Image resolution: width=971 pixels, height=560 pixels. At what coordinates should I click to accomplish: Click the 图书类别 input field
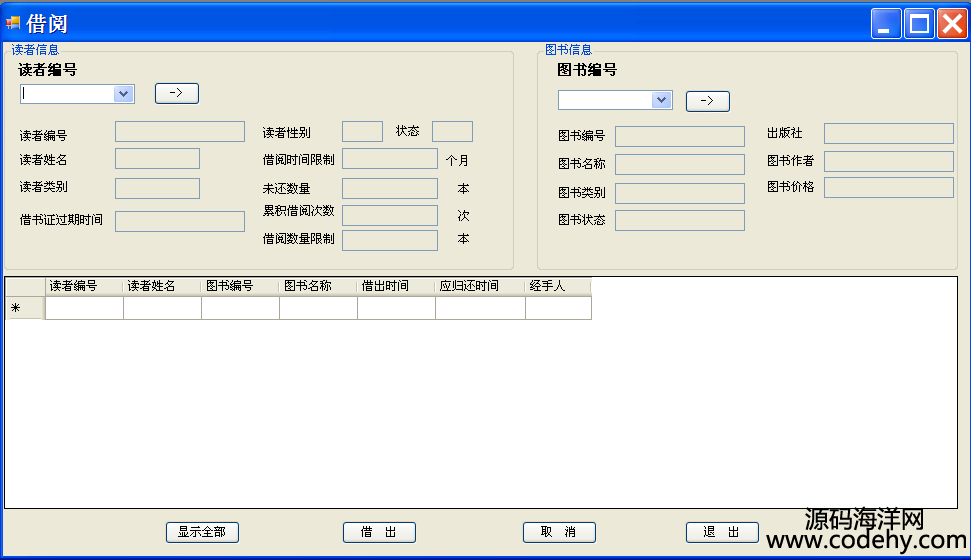[x=680, y=193]
